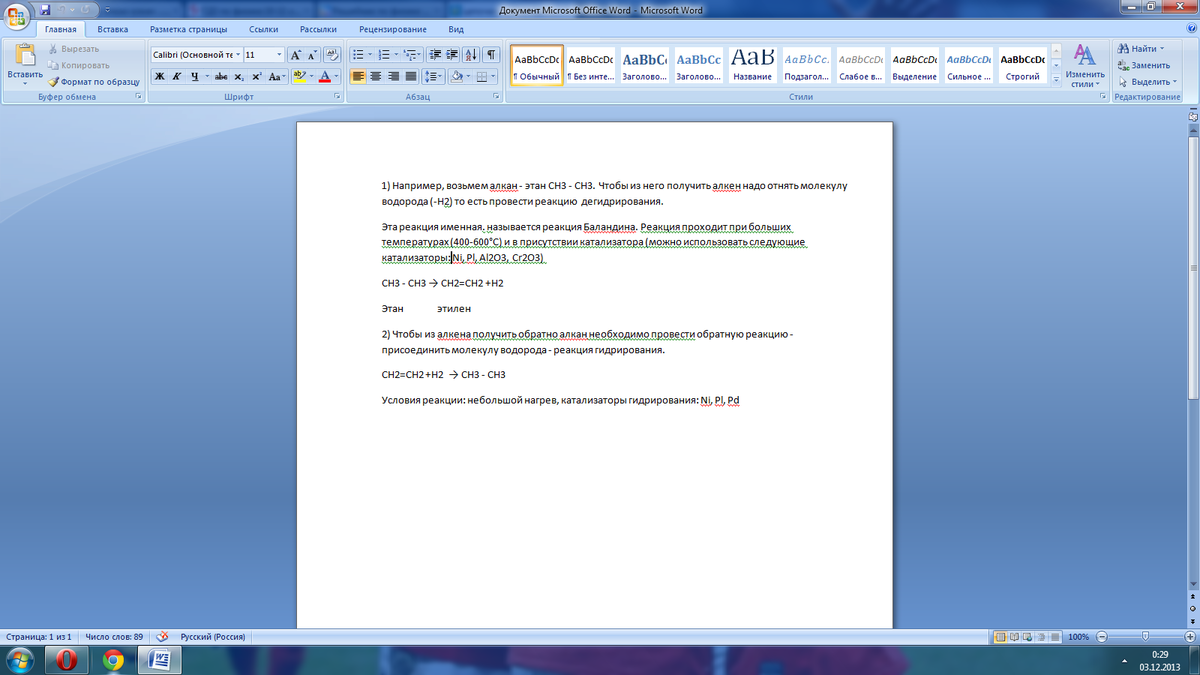Click zoom slider handle
The width and height of the screenshot is (1200, 675).
click(1145, 637)
